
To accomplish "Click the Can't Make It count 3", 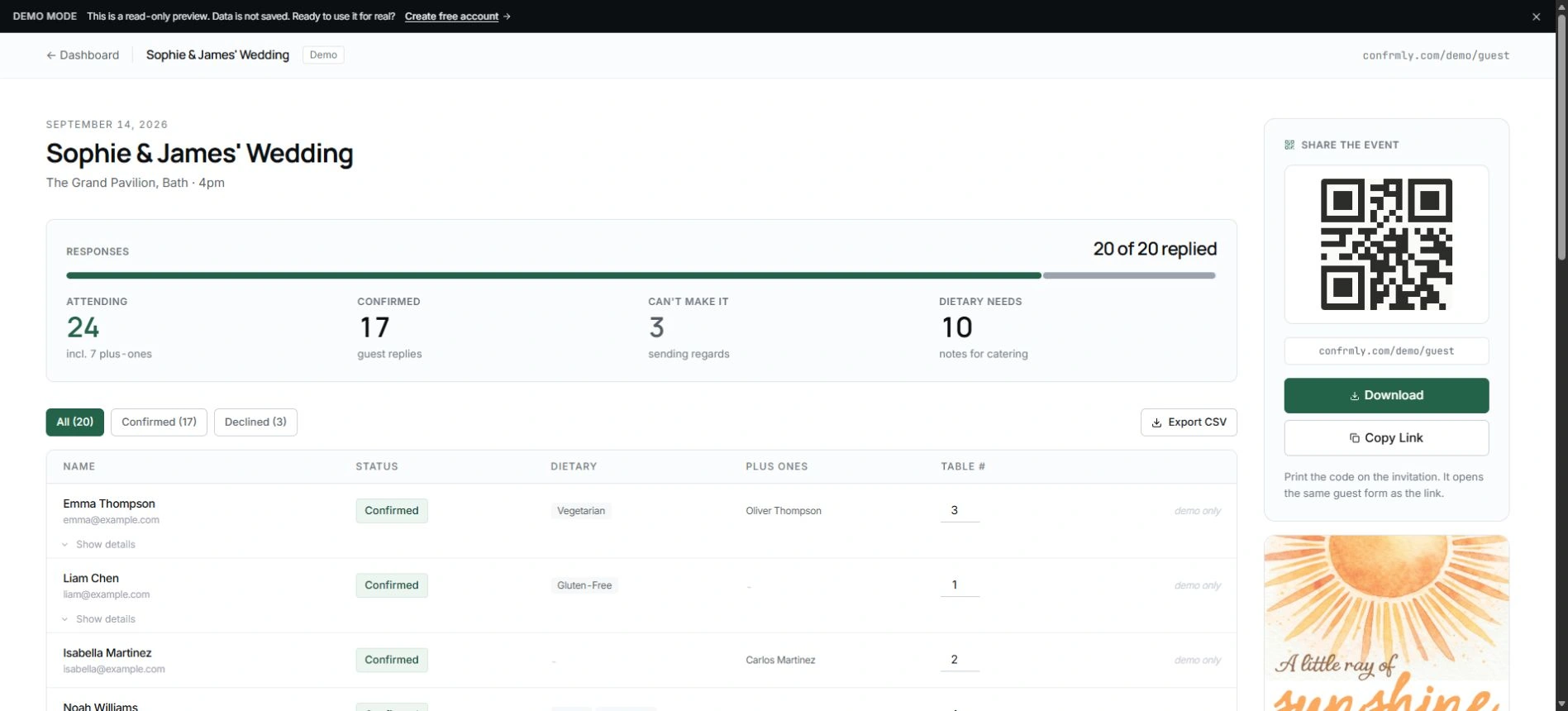I will [656, 327].
